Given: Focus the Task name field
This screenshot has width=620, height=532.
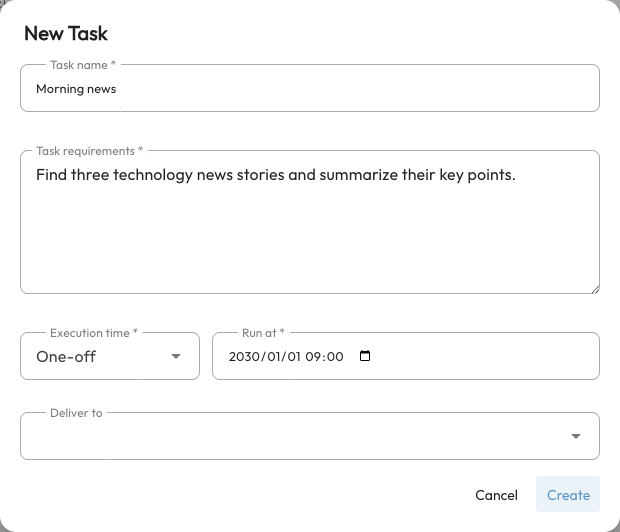Looking at the screenshot, I should pos(310,88).
